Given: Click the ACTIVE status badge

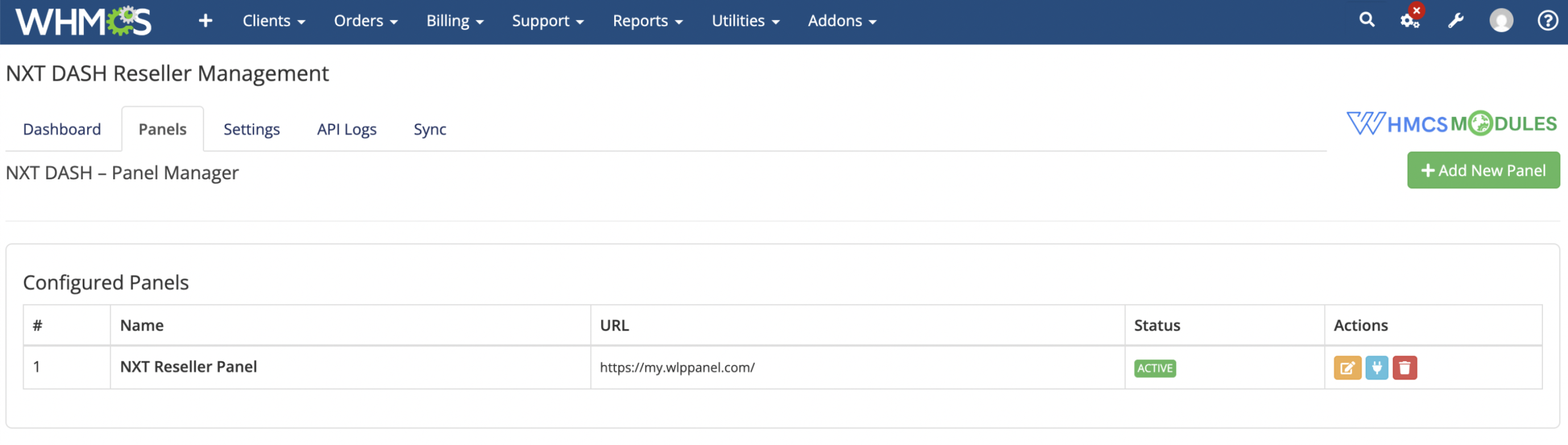Looking at the screenshot, I should coord(1155,368).
